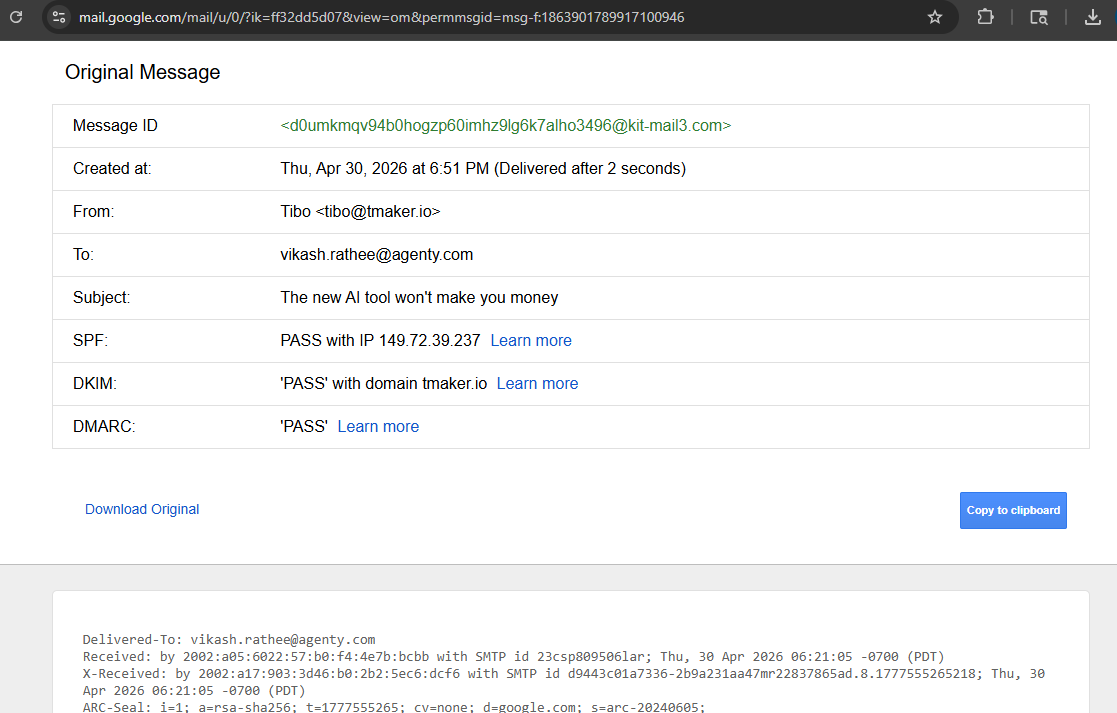Click the 'Subject:' row label

tap(101, 298)
